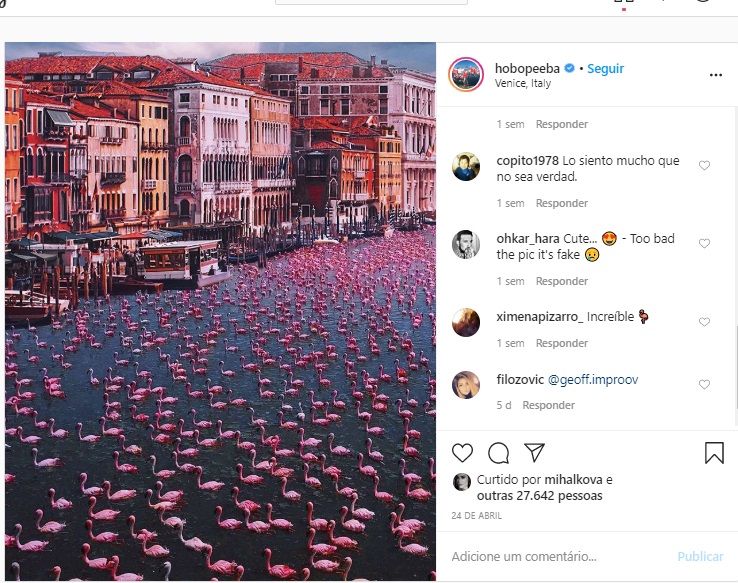Reply to copito1978's comment
Viewport: 738px width, 583px height.
(x=562, y=203)
